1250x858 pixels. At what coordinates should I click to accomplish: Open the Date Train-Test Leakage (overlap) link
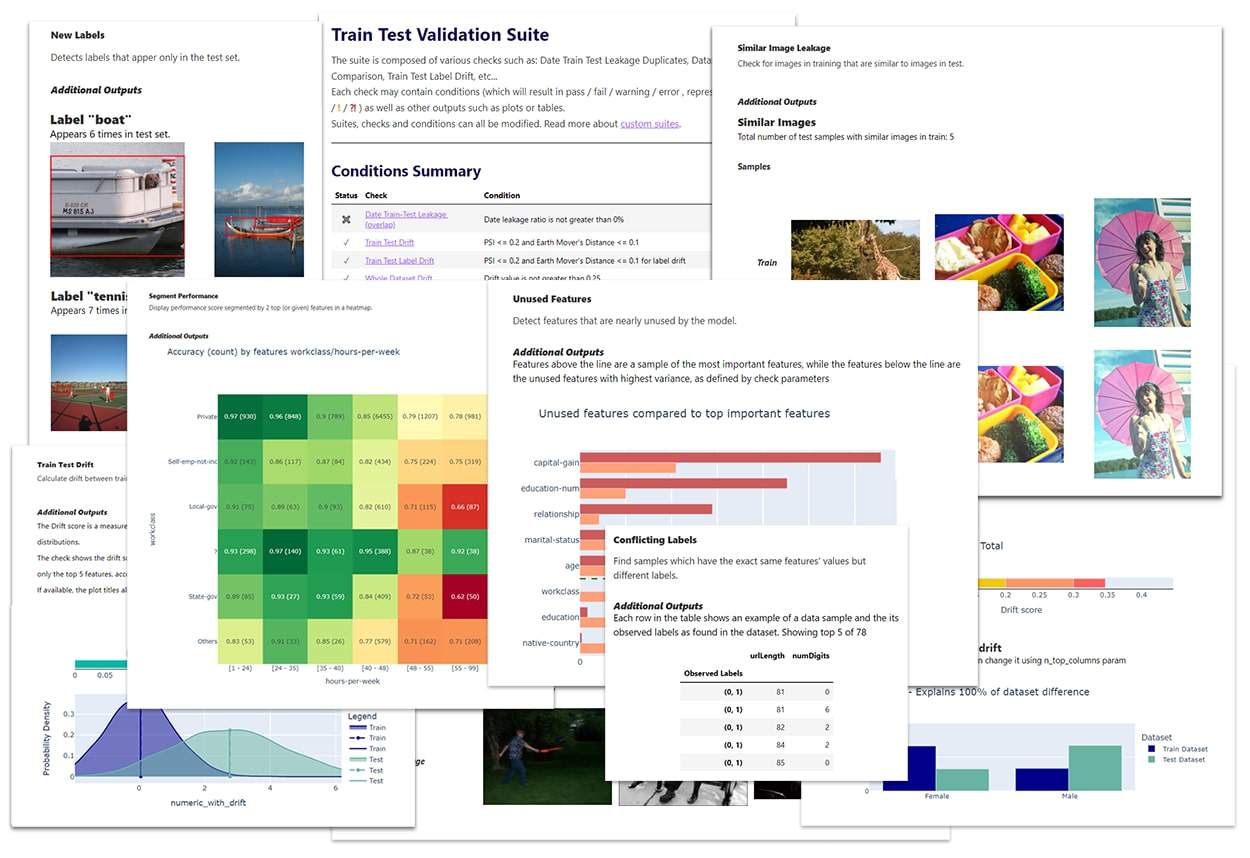point(406,219)
